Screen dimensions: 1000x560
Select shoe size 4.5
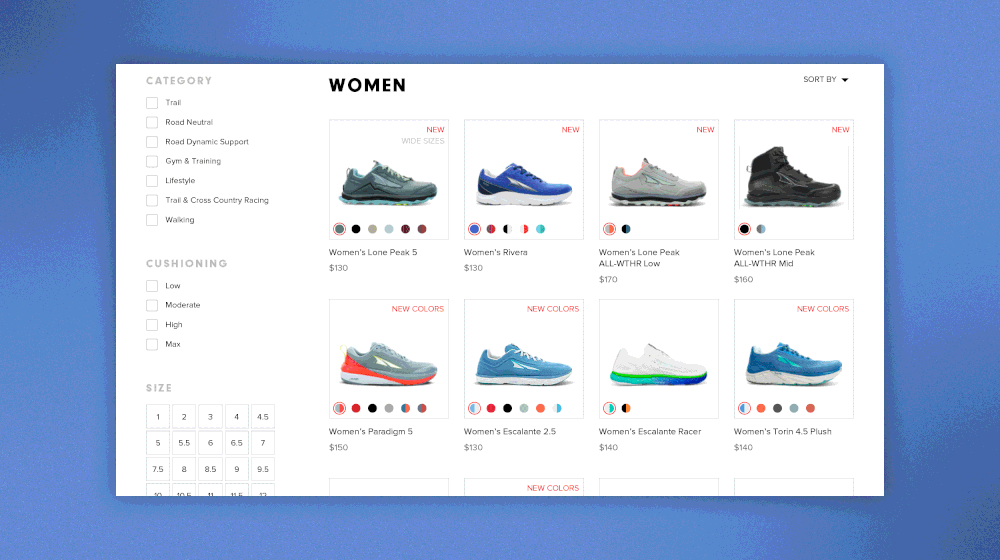pyautogui.click(x=263, y=417)
